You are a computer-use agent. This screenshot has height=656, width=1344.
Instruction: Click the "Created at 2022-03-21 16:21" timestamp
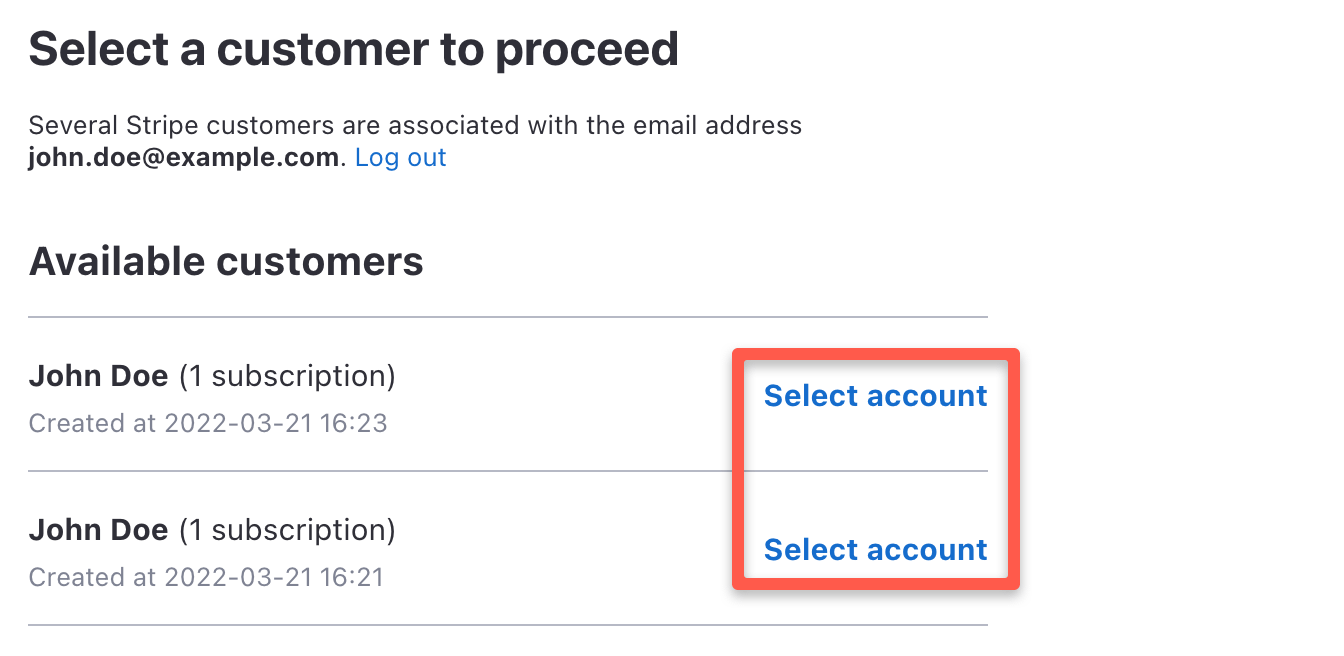(x=206, y=577)
